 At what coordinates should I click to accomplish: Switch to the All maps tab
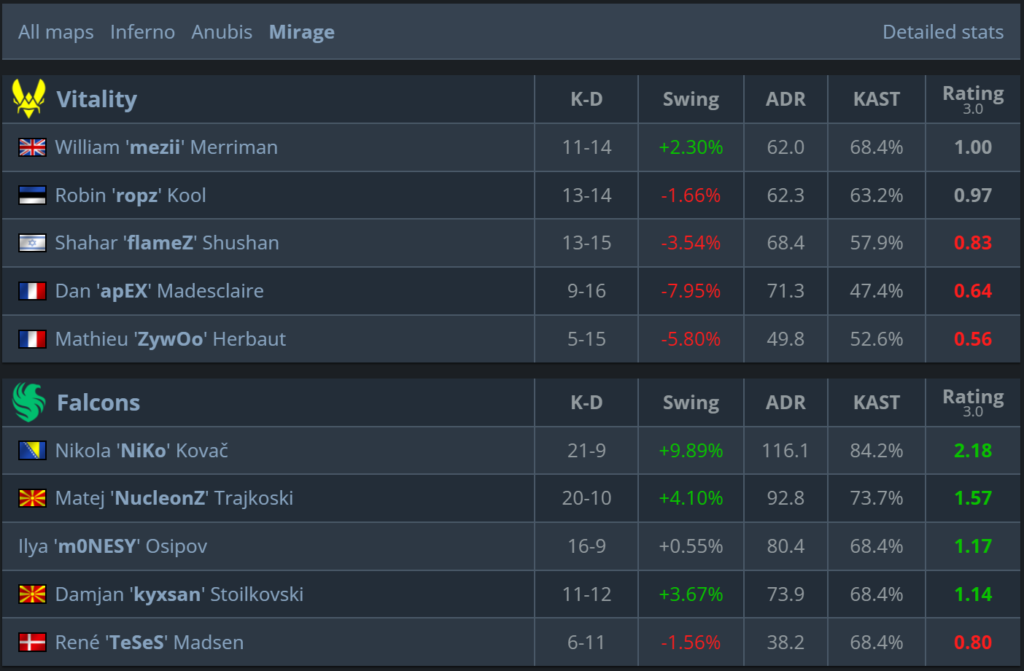point(56,32)
